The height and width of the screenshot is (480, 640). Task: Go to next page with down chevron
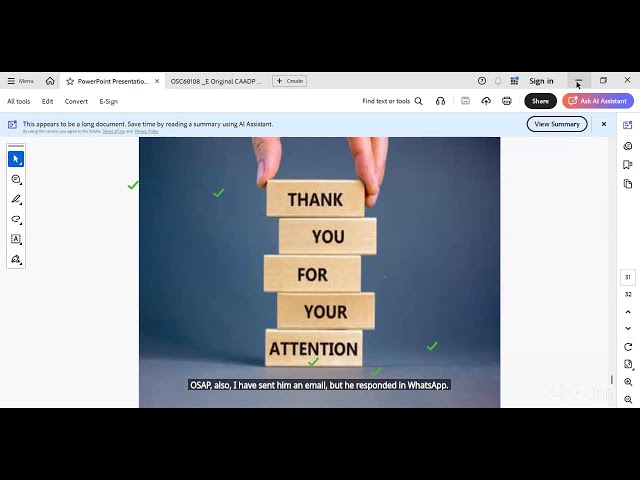coord(628,328)
